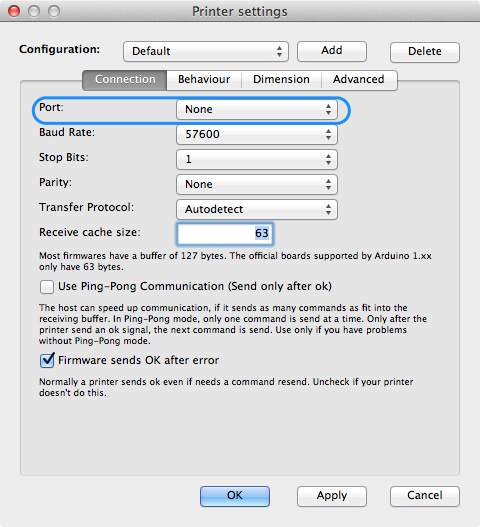Open the Port dropdown
Screen dimensions: 480x527
(x=257, y=109)
